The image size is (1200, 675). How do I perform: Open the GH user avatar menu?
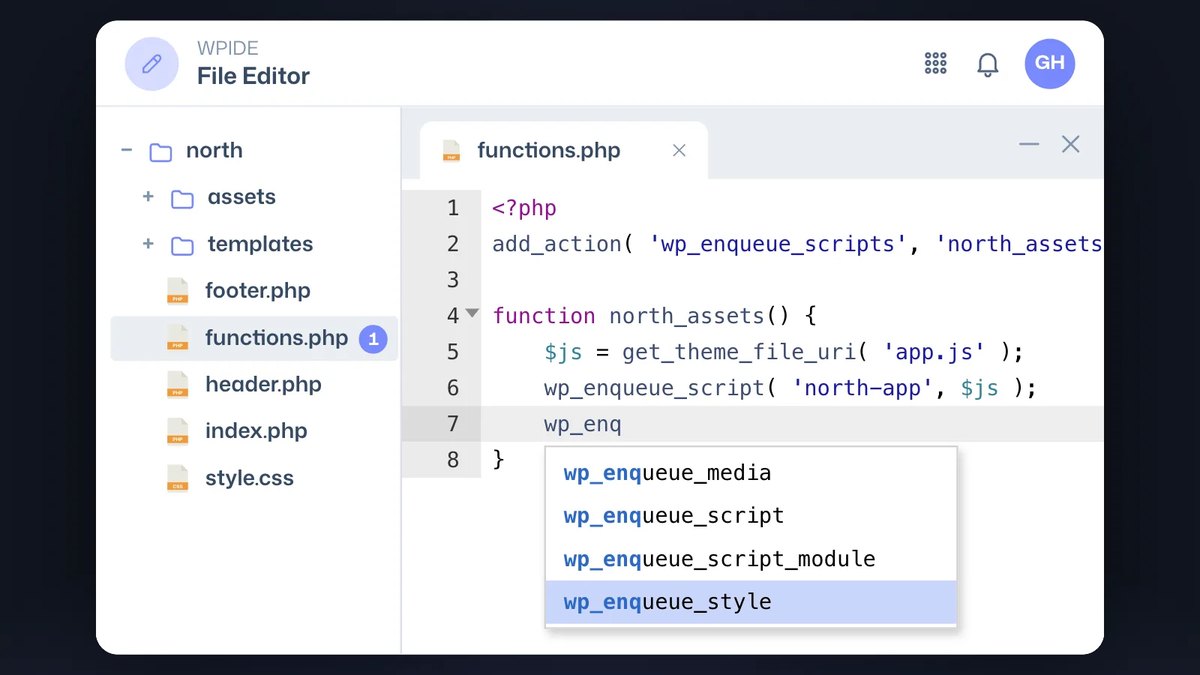(x=1050, y=64)
